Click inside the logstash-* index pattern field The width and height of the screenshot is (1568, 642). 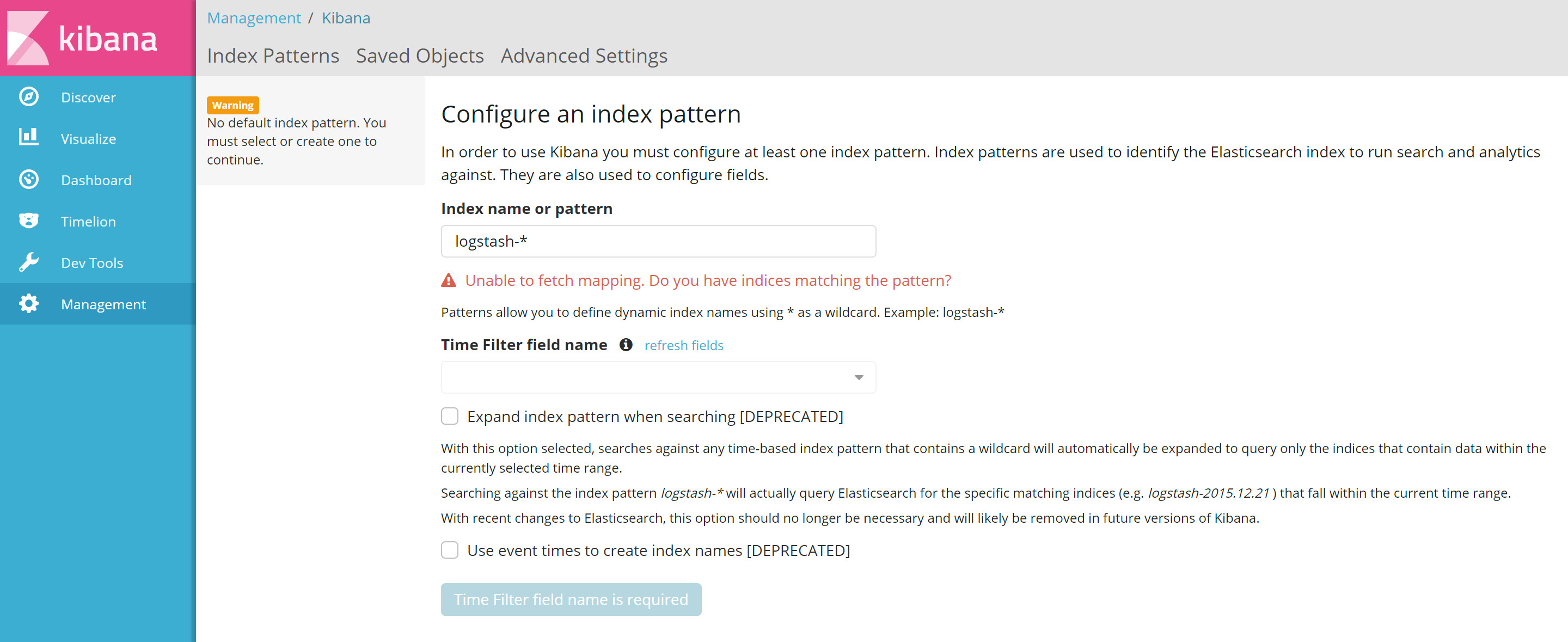(658, 241)
